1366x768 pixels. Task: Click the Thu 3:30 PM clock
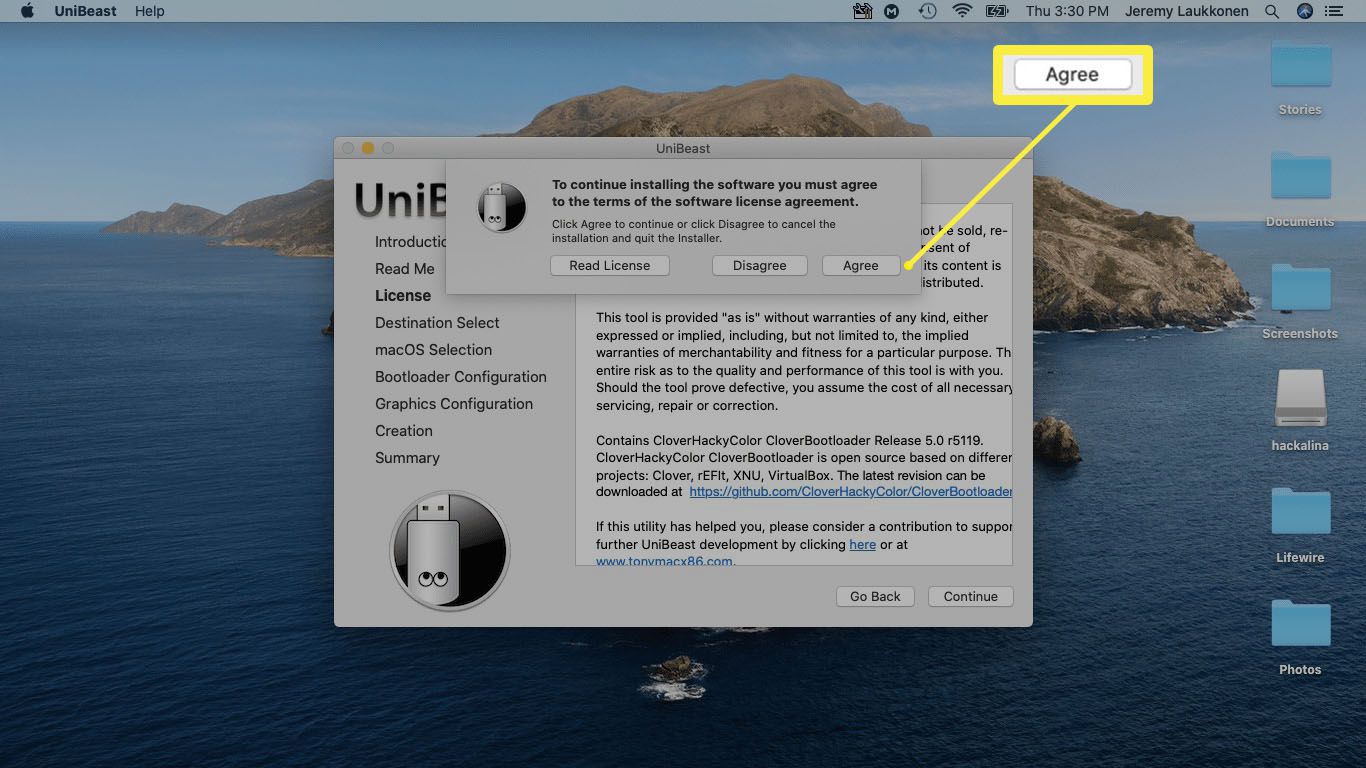pyautogui.click(x=1067, y=11)
